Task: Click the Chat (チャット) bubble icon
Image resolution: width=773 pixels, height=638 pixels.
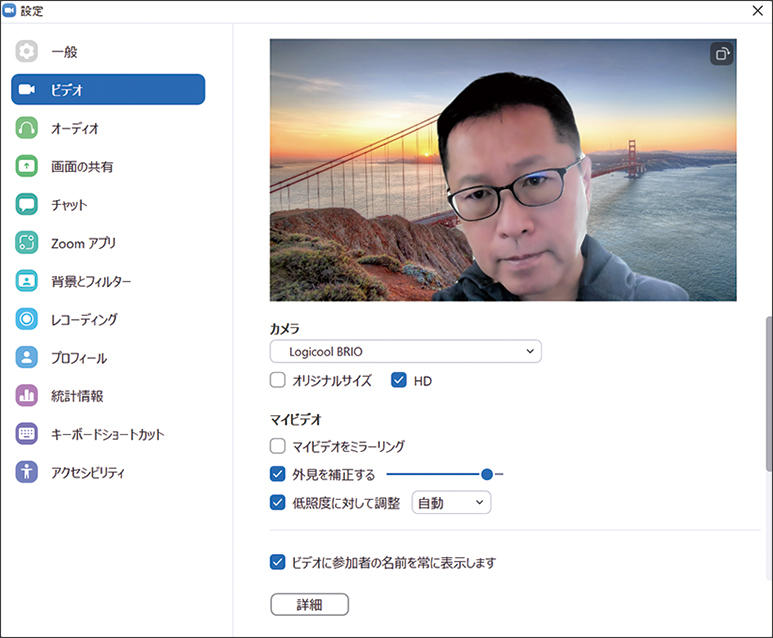Action: click(27, 204)
